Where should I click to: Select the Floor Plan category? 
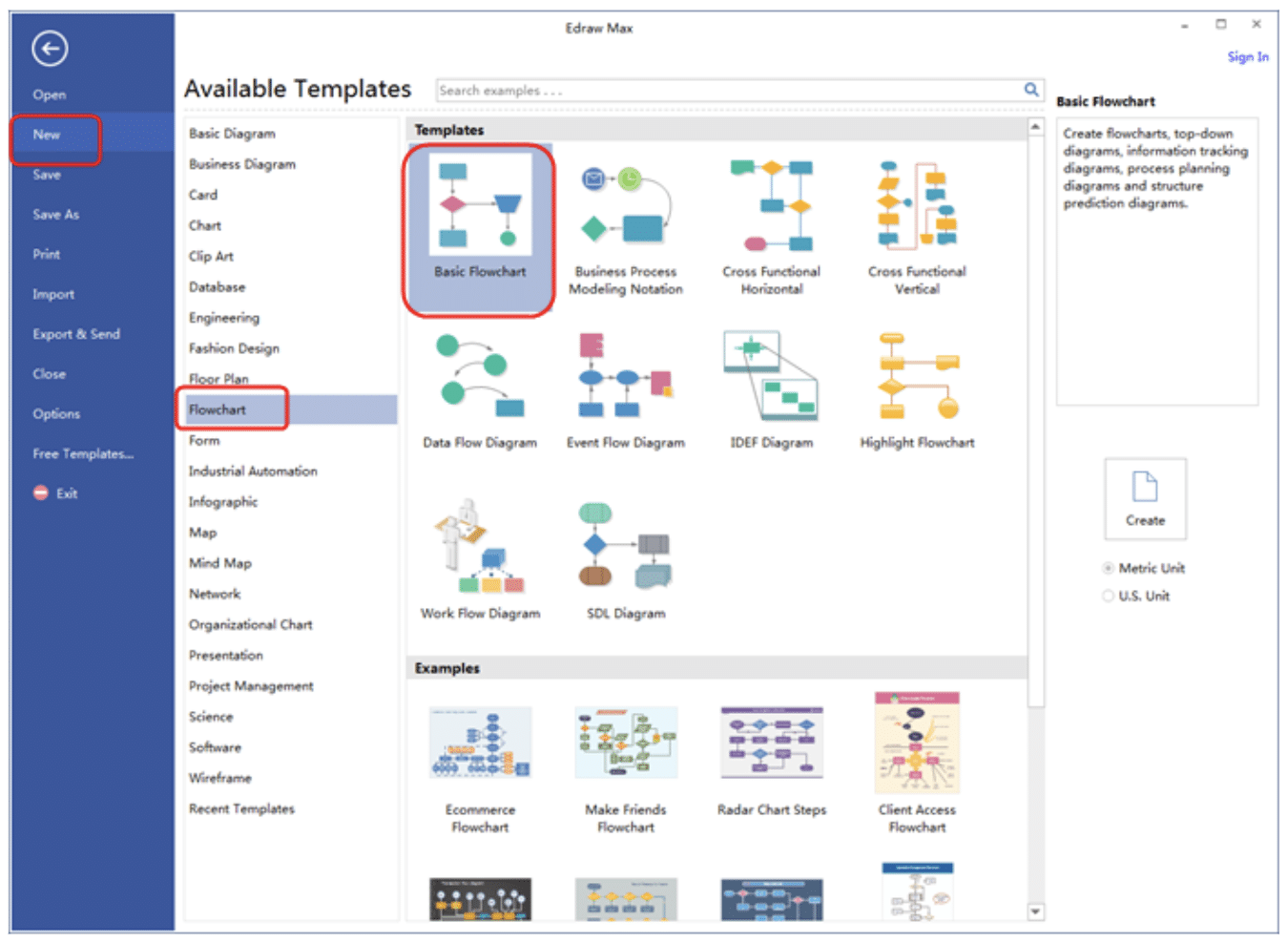[218, 379]
